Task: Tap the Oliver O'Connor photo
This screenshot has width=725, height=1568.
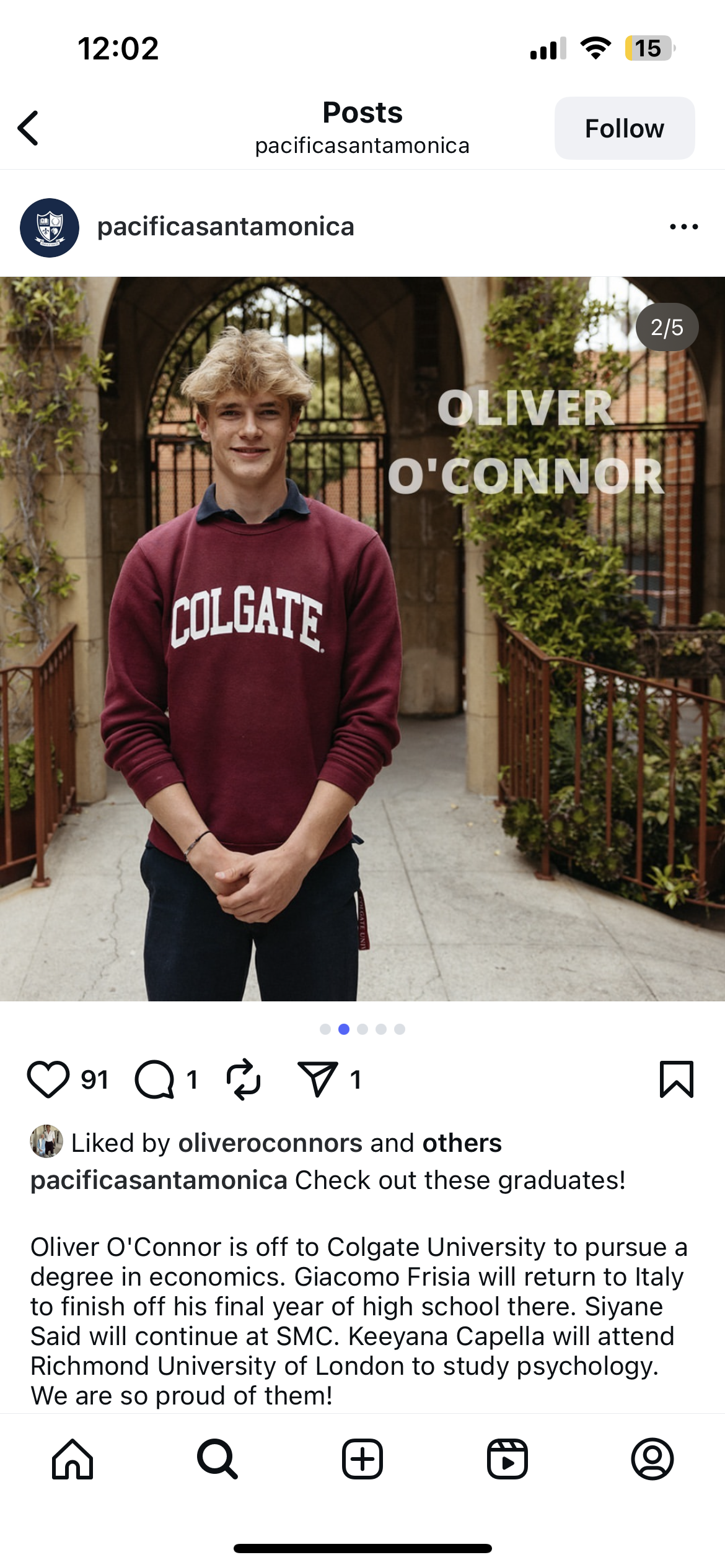Action: [x=362, y=638]
